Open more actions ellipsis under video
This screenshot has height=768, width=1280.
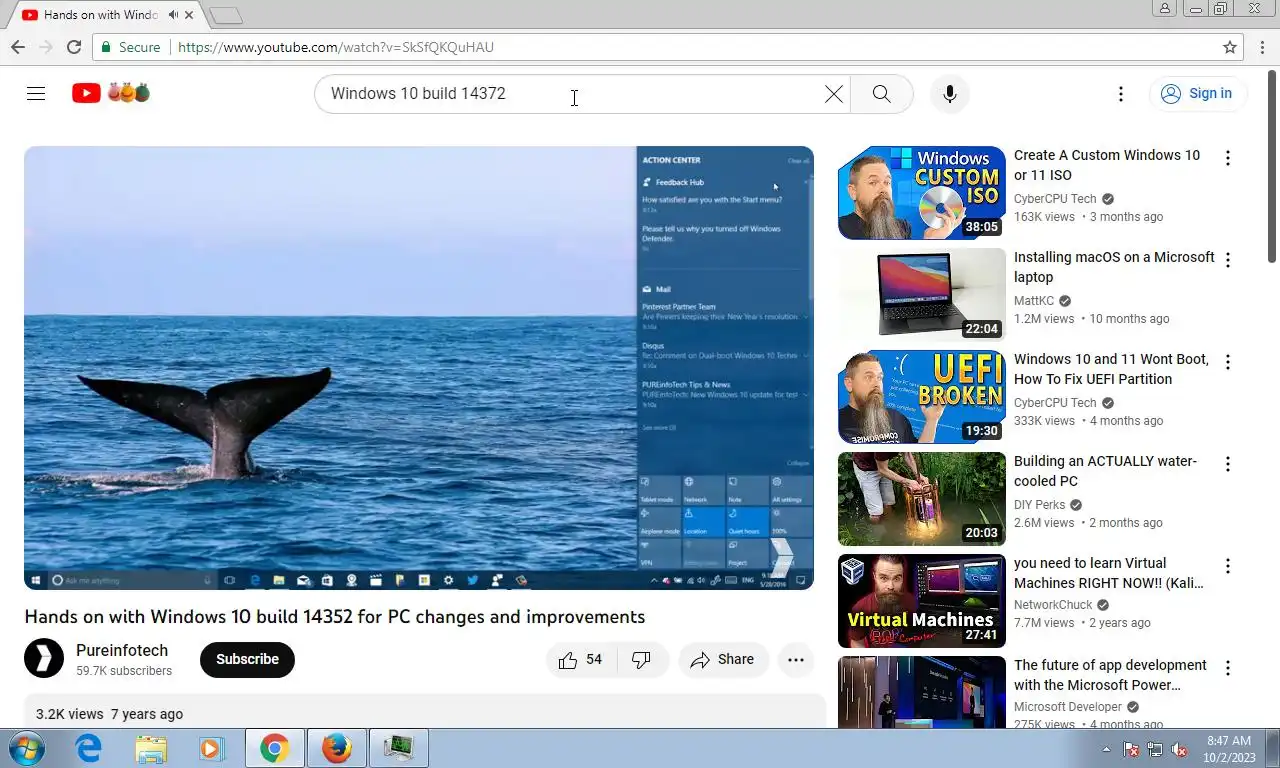click(x=796, y=659)
